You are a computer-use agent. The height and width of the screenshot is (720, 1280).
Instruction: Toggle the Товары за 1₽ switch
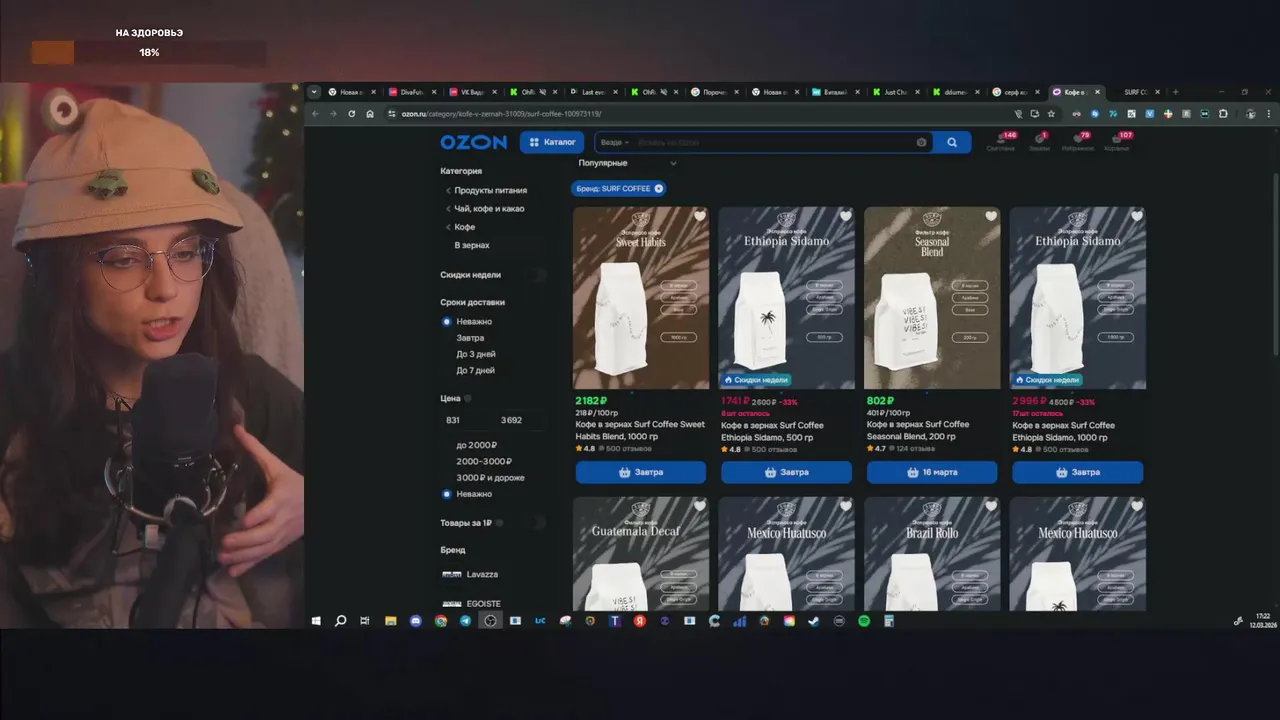pyautogui.click(x=539, y=523)
